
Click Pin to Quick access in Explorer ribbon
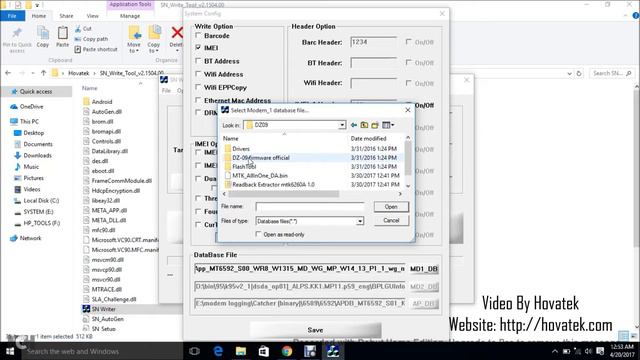pyautogui.click(x=17, y=39)
